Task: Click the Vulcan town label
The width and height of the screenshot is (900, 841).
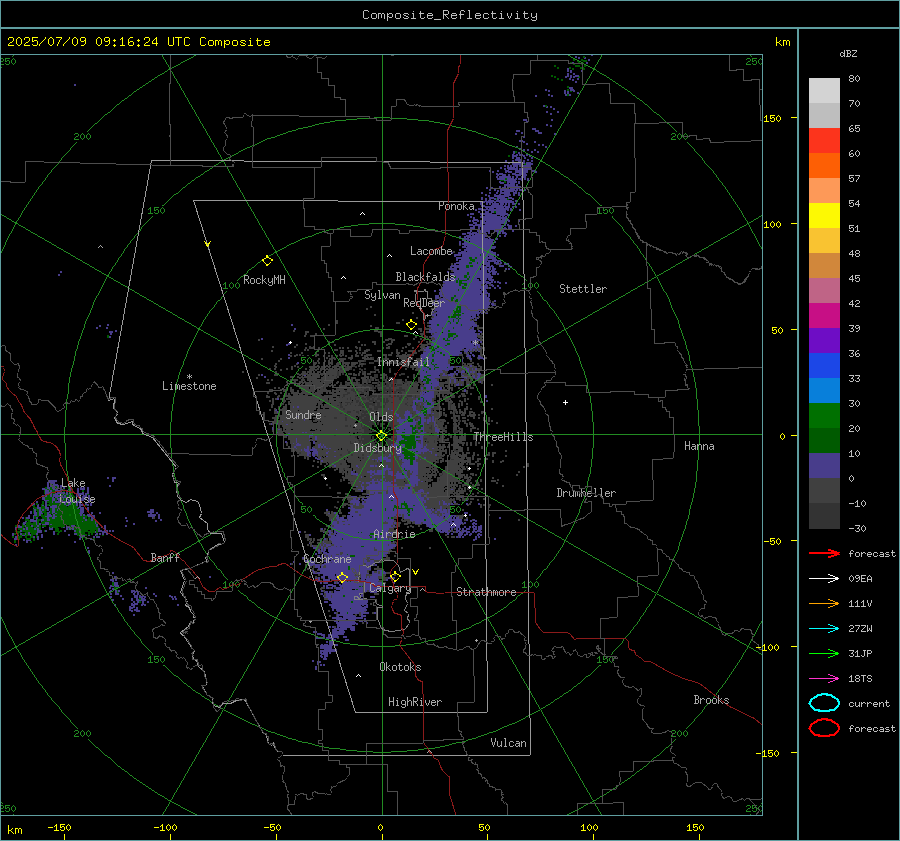Action: click(509, 743)
